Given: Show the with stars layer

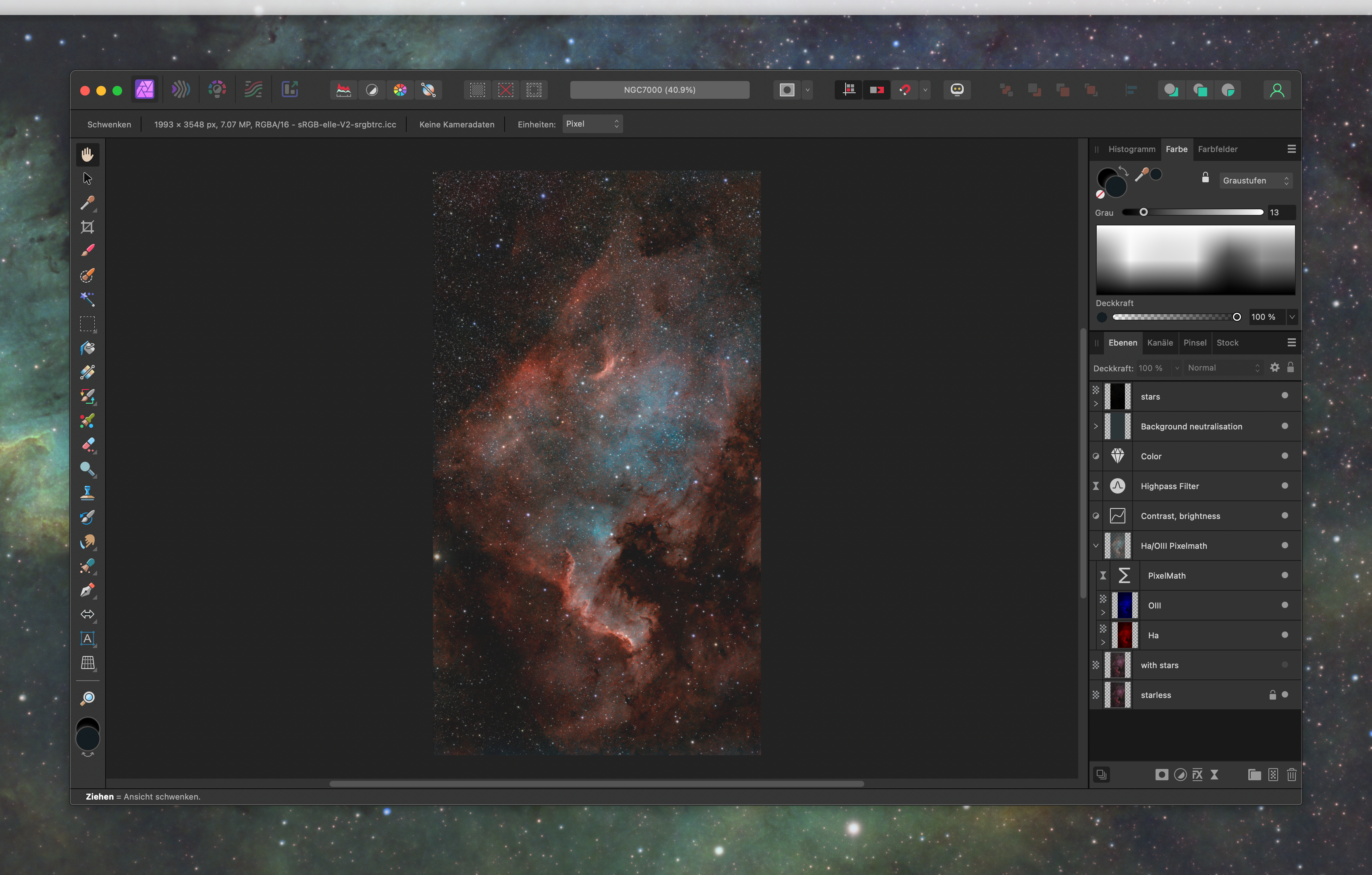Looking at the screenshot, I should pos(1285,665).
